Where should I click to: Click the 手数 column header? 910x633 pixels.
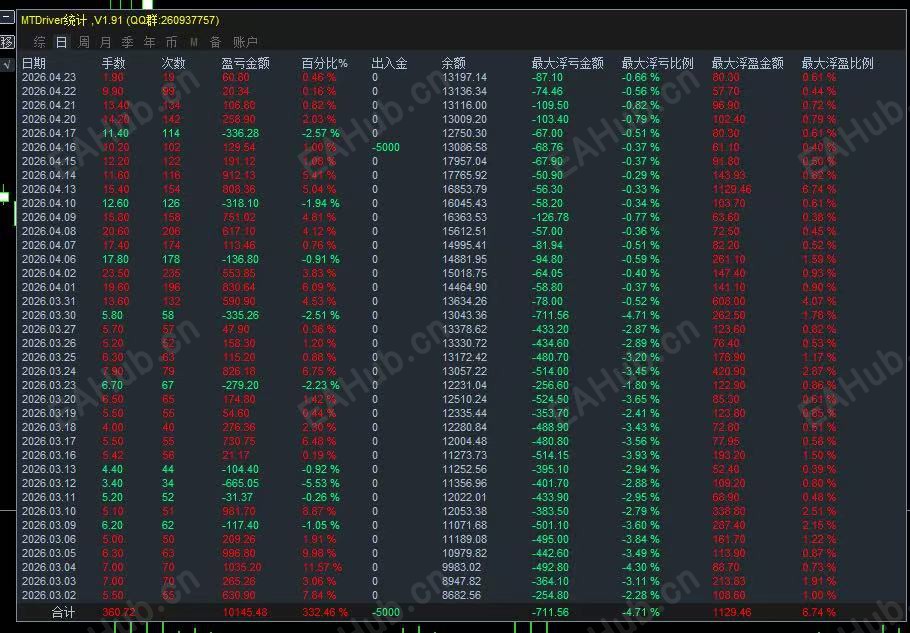click(114, 63)
